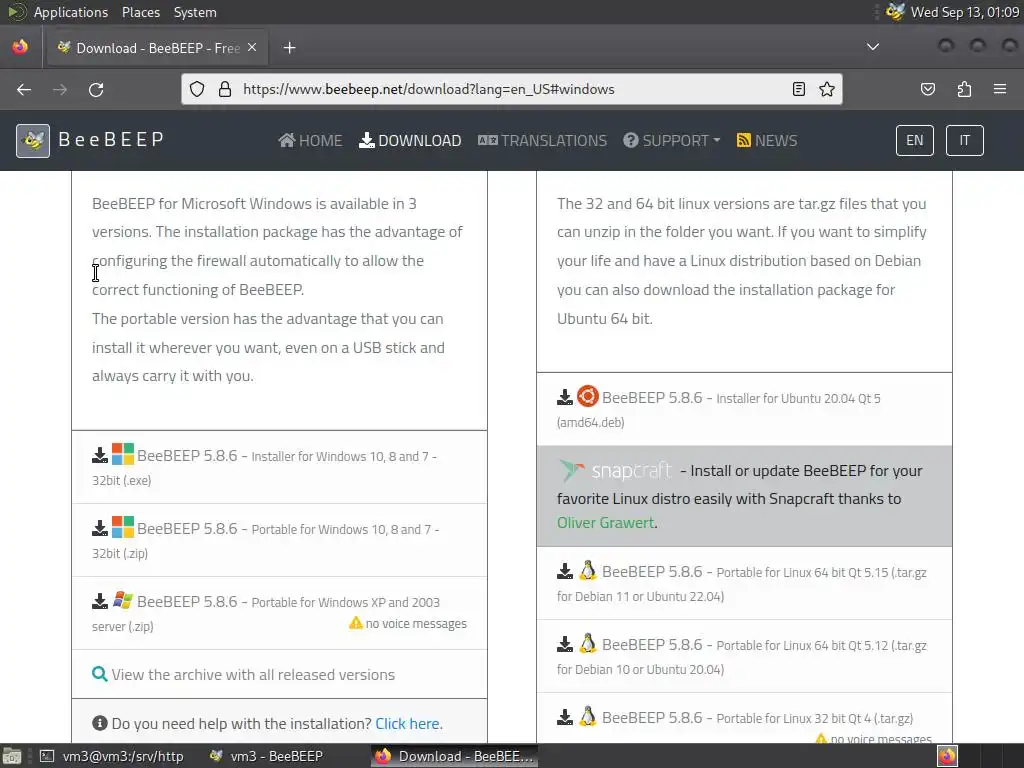Show the padlock connection security info

click(225, 89)
